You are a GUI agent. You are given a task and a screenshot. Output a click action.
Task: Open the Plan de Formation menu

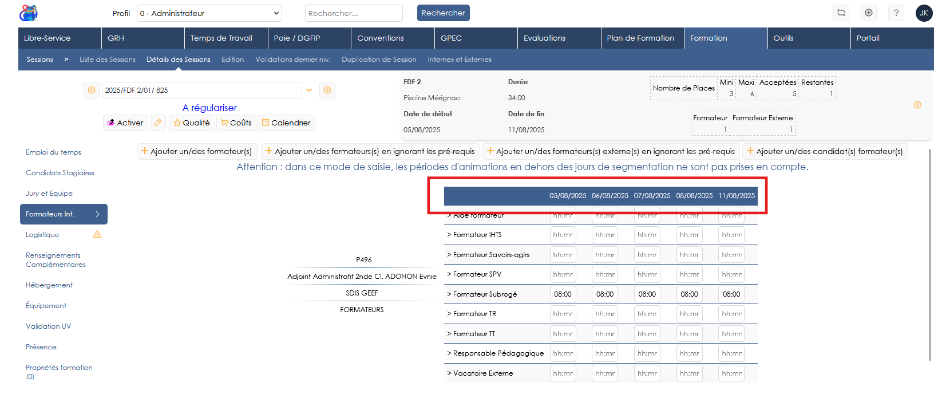[642, 38]
